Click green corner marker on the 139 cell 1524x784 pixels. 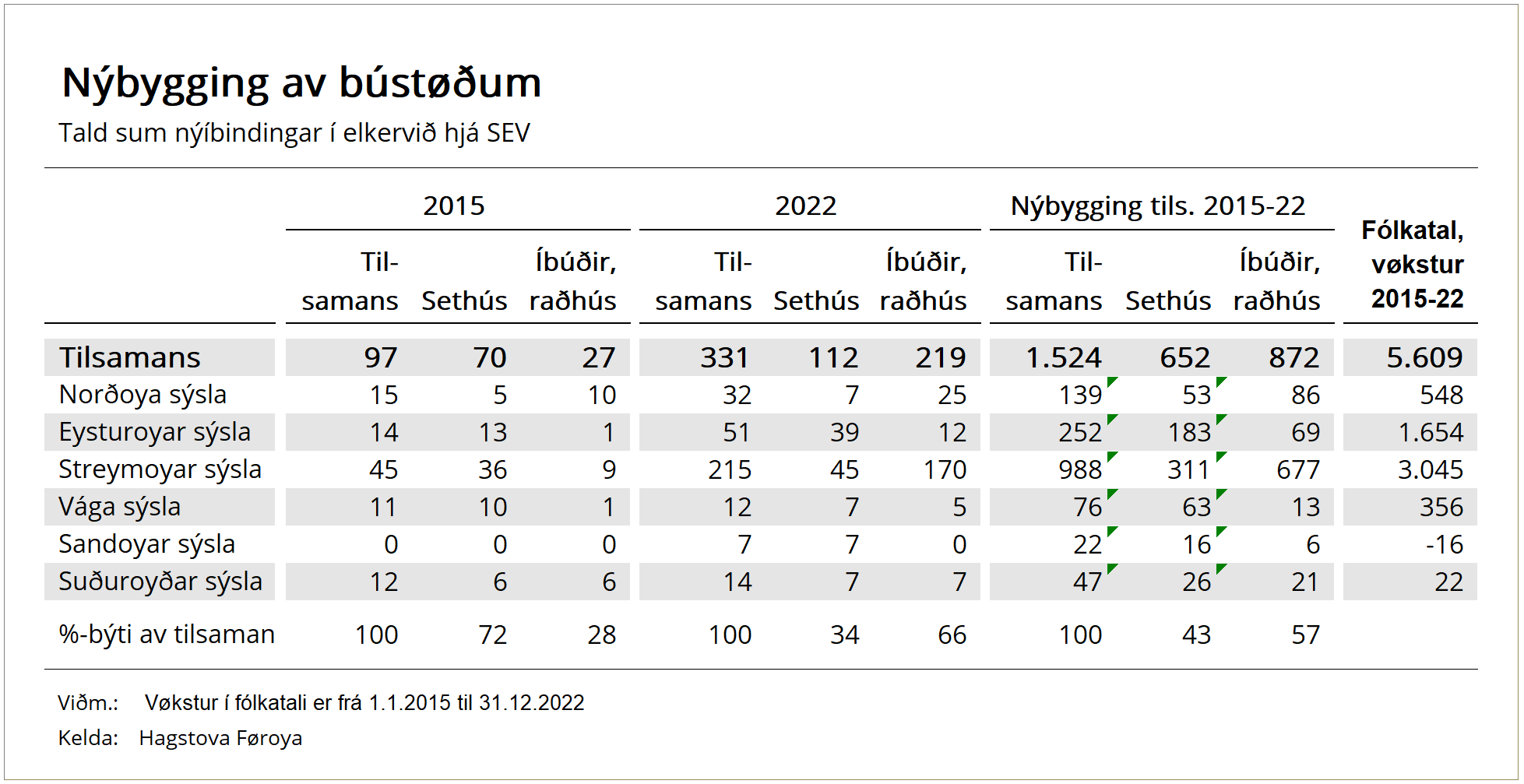[x=1112, y=381]
